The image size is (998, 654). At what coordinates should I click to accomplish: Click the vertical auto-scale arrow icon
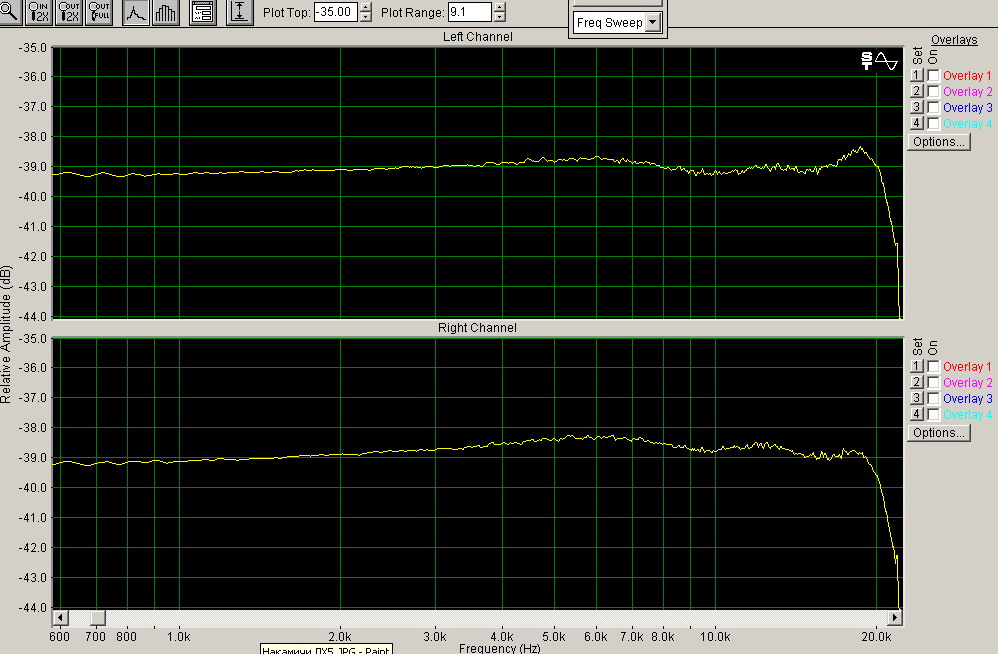pyautogui.click(x=240, y=13)
